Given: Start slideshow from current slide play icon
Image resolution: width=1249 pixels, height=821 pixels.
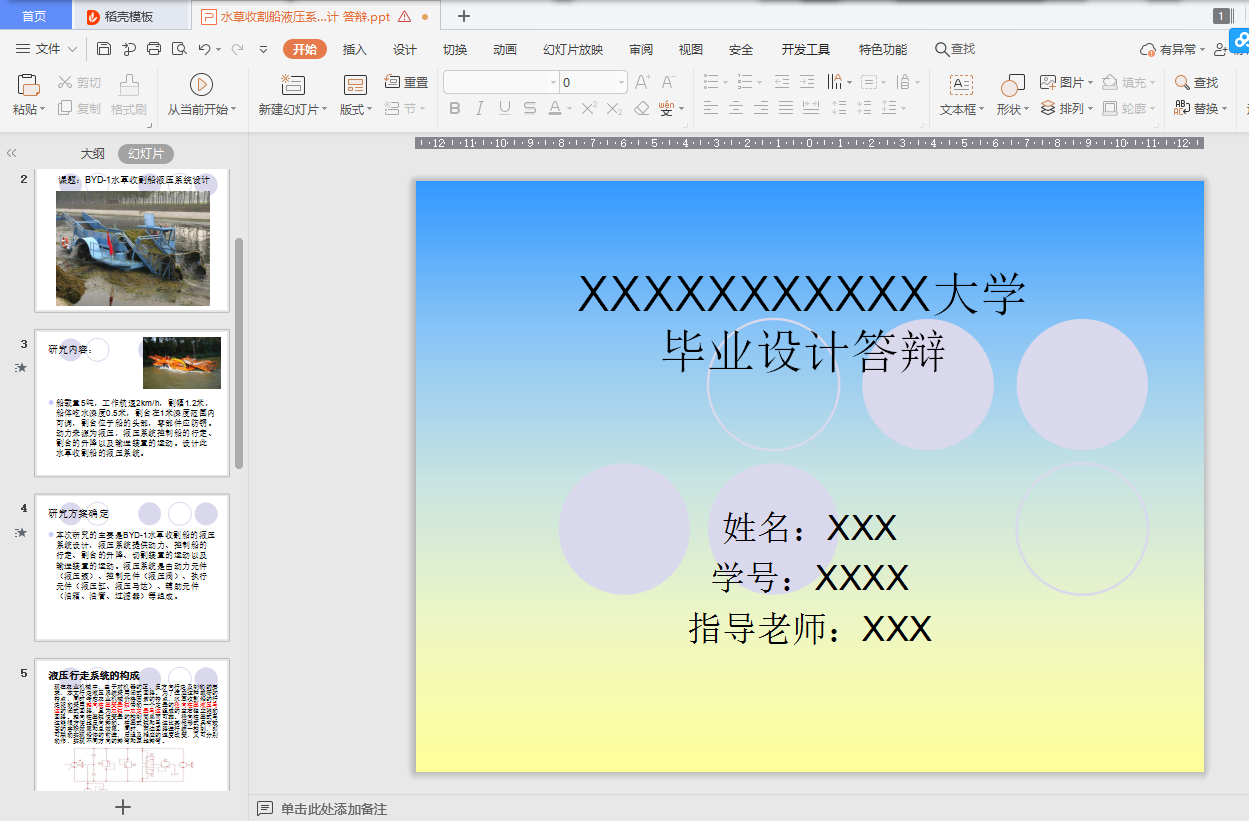Looking at the screenshot, I should click(201, 84).
